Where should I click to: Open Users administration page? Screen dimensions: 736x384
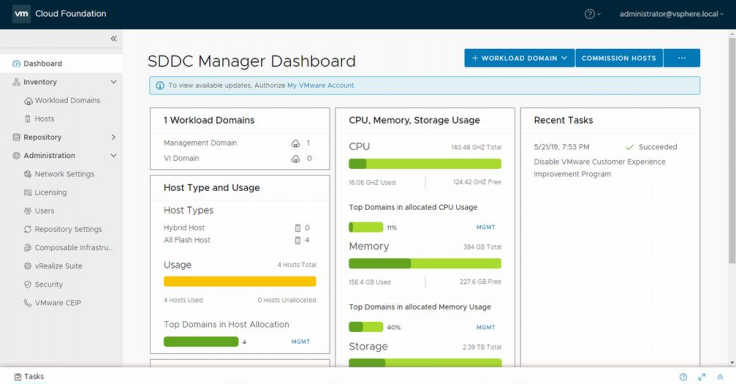point(45,211)
